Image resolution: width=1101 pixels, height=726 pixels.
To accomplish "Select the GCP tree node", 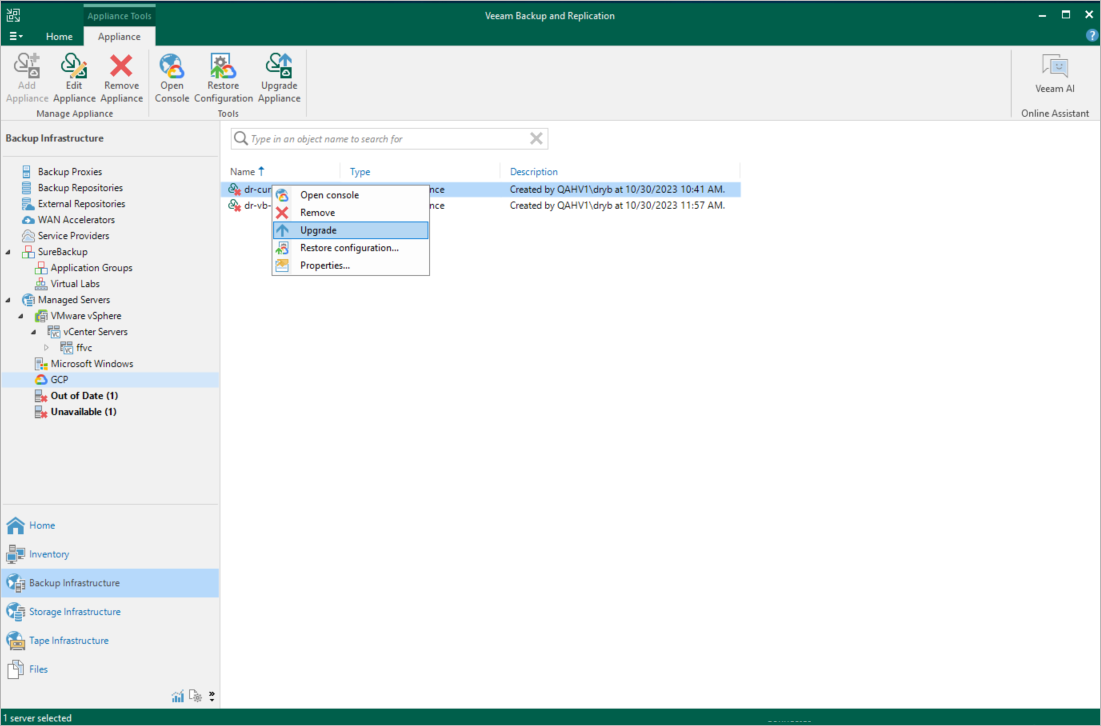I will [59, 380].
